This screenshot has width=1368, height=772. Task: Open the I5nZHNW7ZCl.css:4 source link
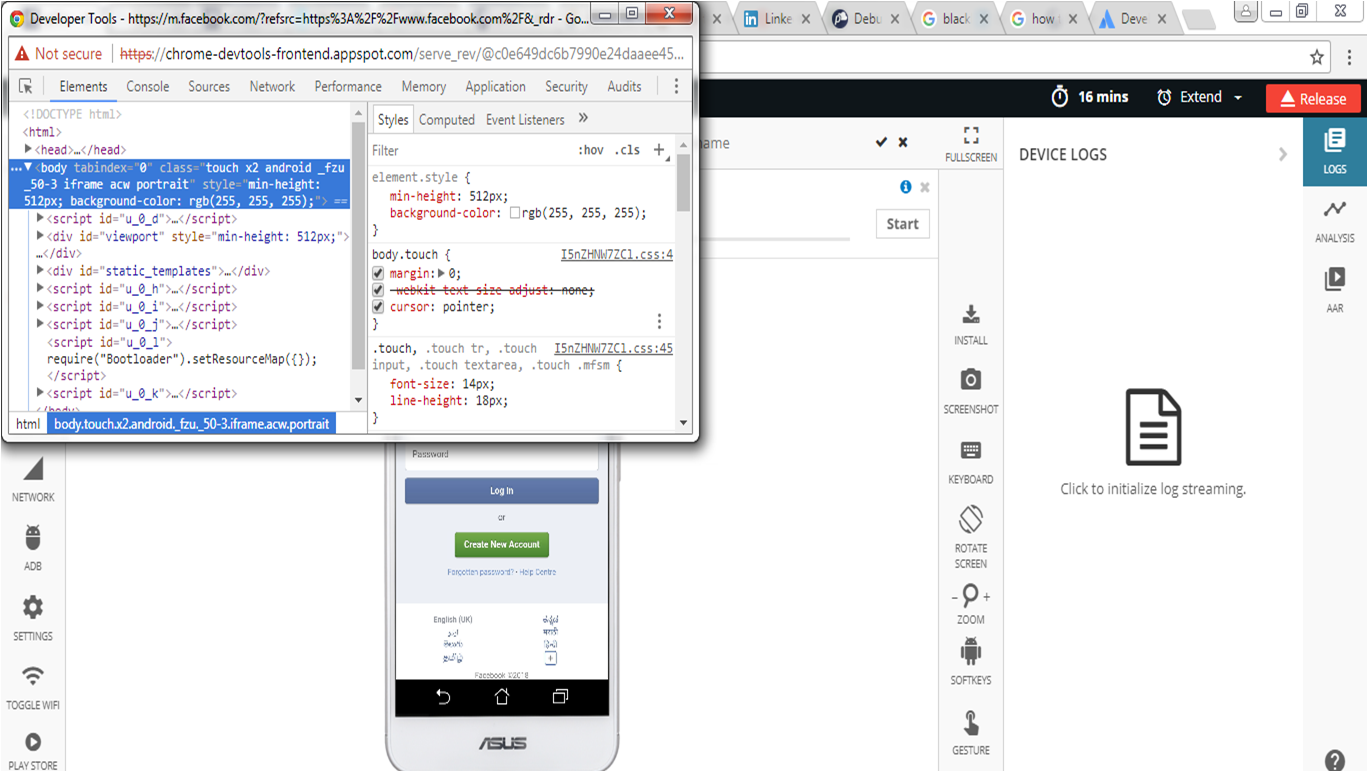617,255
